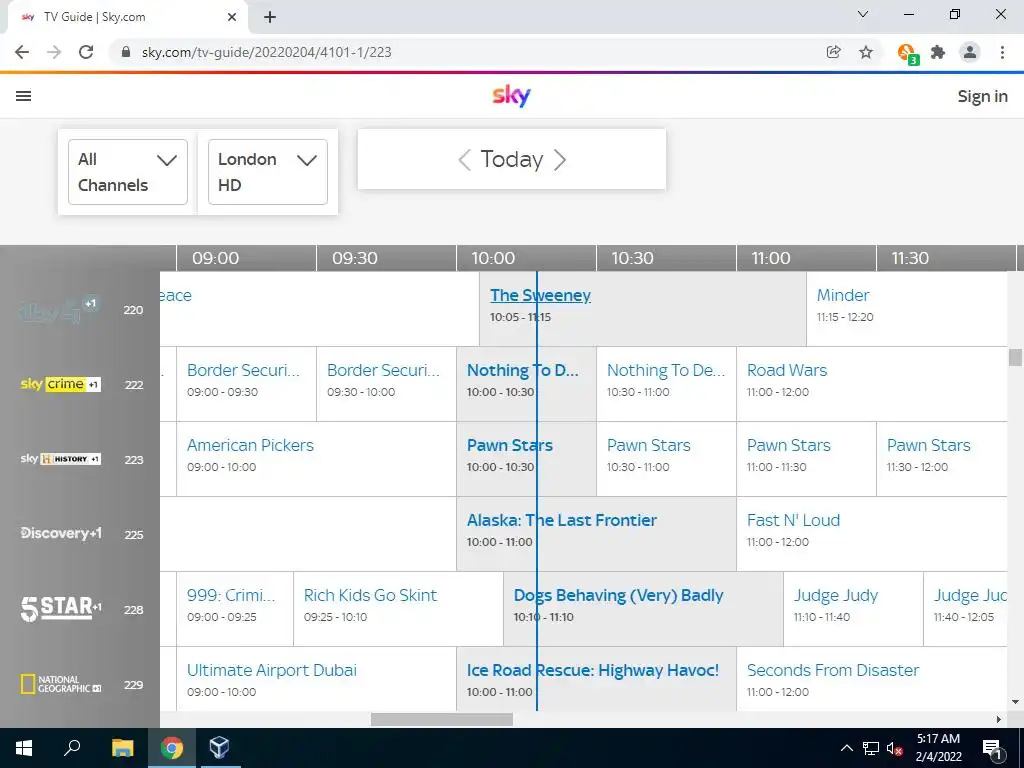Viewport: 1024px width, 768px height.
Task: Select the 5STAR+1 channel logo
Action: tap(61, 609)
